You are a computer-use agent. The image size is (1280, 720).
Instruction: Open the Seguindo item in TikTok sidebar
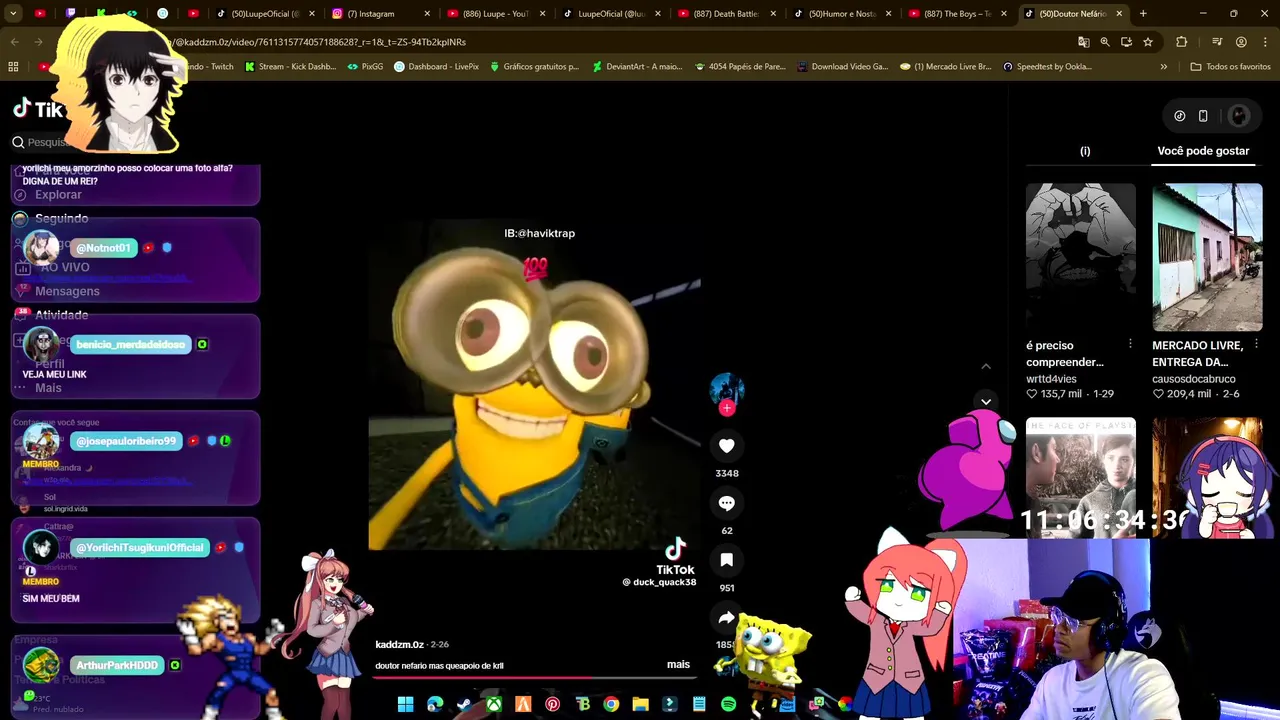click(x=61, y=218)
